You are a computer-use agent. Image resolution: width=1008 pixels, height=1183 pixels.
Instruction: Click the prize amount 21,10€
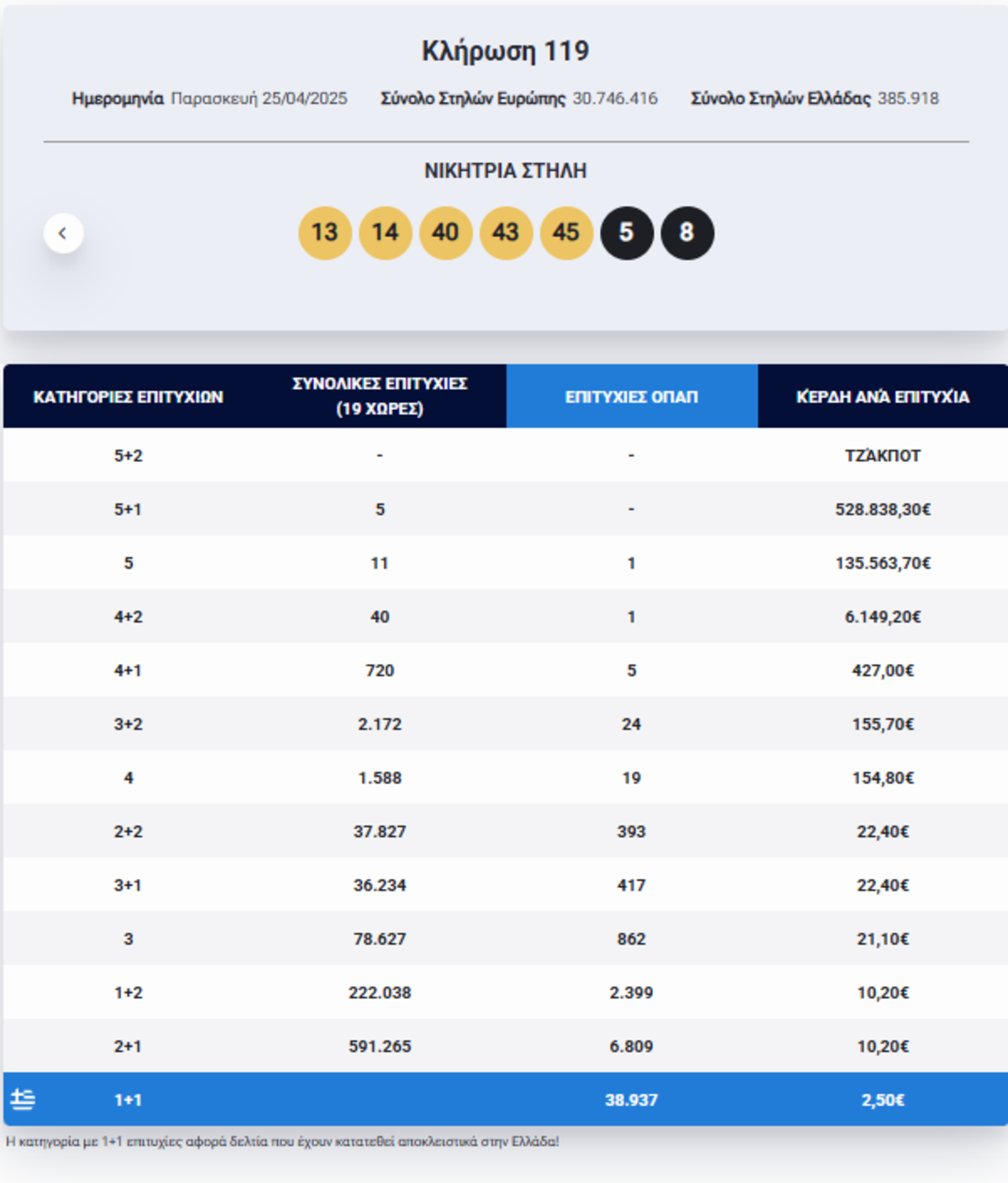(x=883, y=939)
